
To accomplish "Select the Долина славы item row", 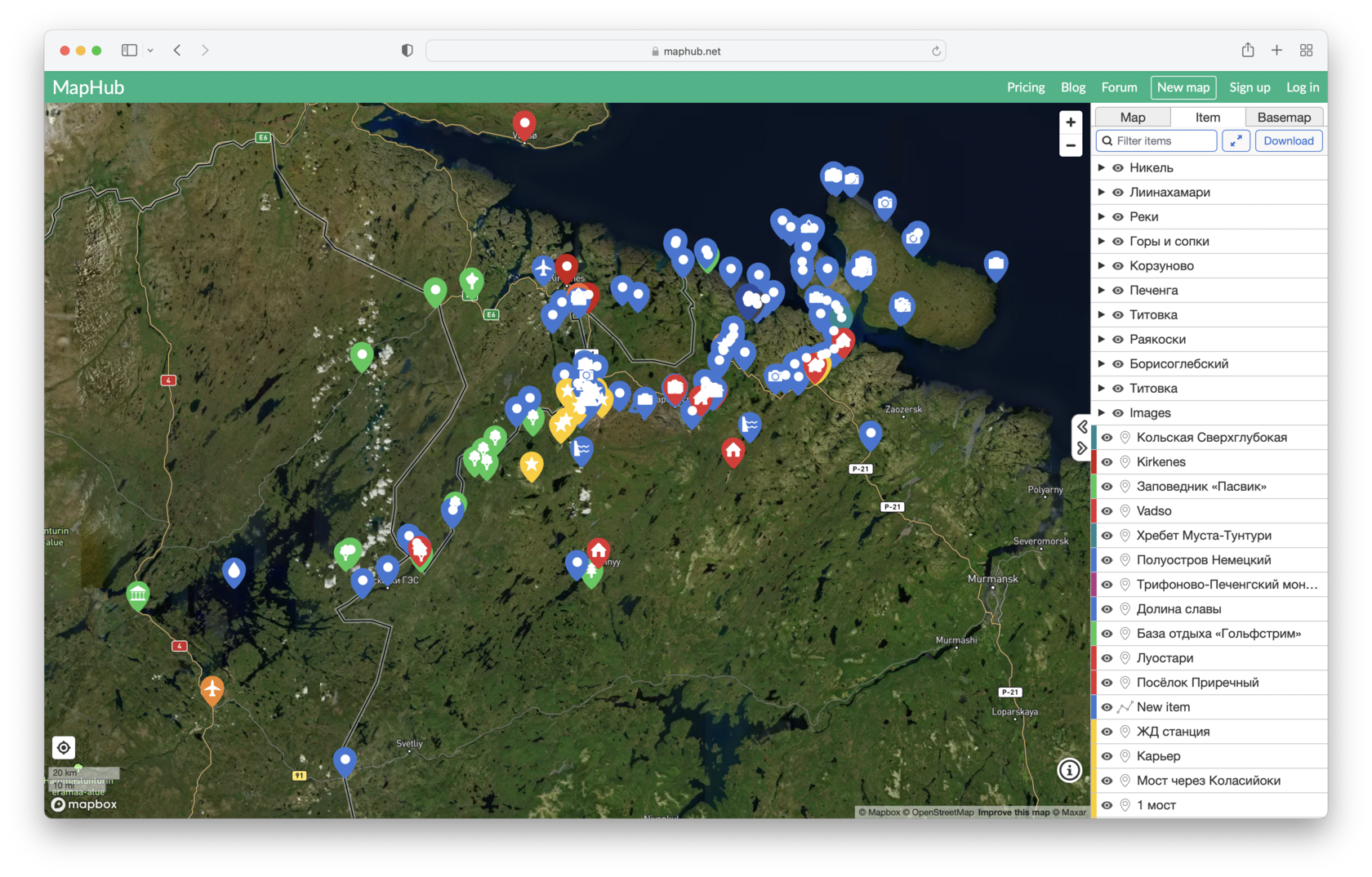I will (x=1209, y=608).
